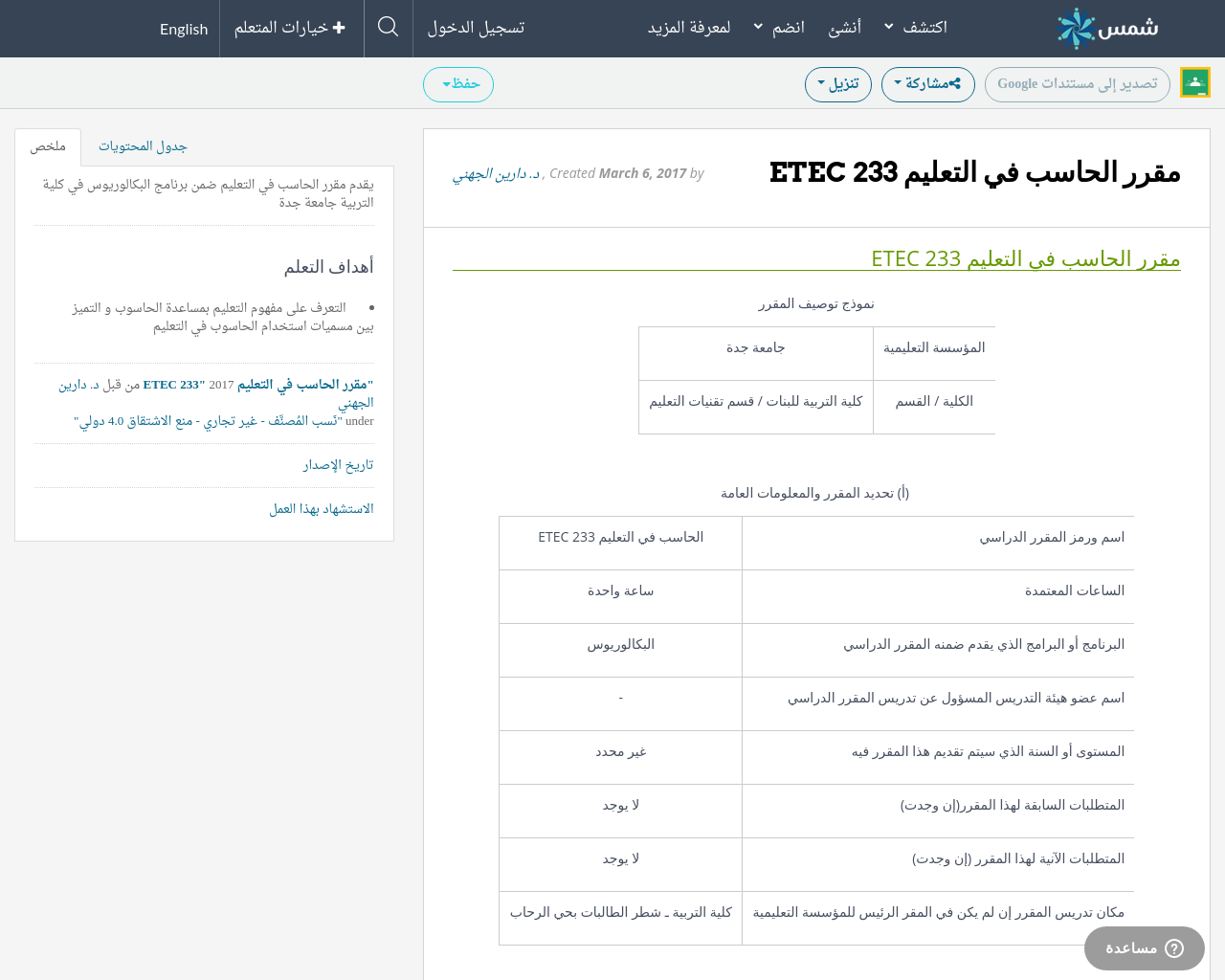This screenshot has height=980, width=1225.
Task: Open لمعرفة المزيد link
Action: click(689, 28)
